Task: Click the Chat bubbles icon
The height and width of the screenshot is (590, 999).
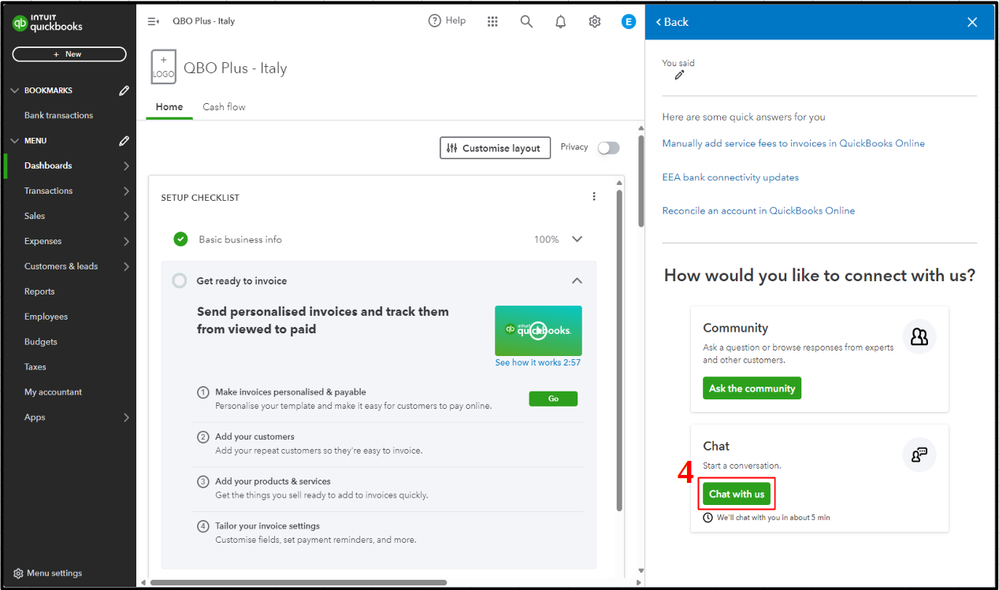Action: pos(919,454)
